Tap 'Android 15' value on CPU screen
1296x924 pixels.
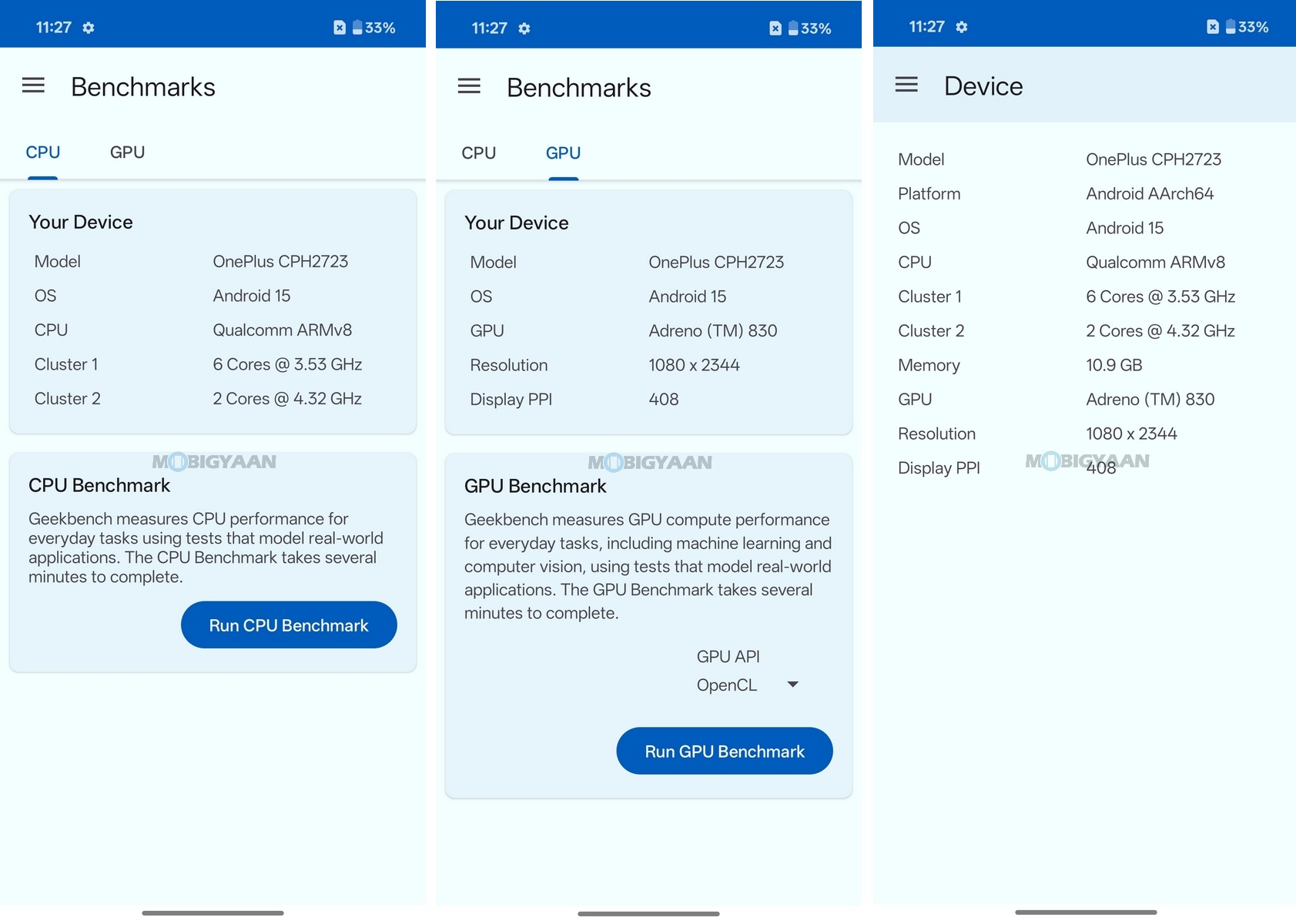pos(252,296)
